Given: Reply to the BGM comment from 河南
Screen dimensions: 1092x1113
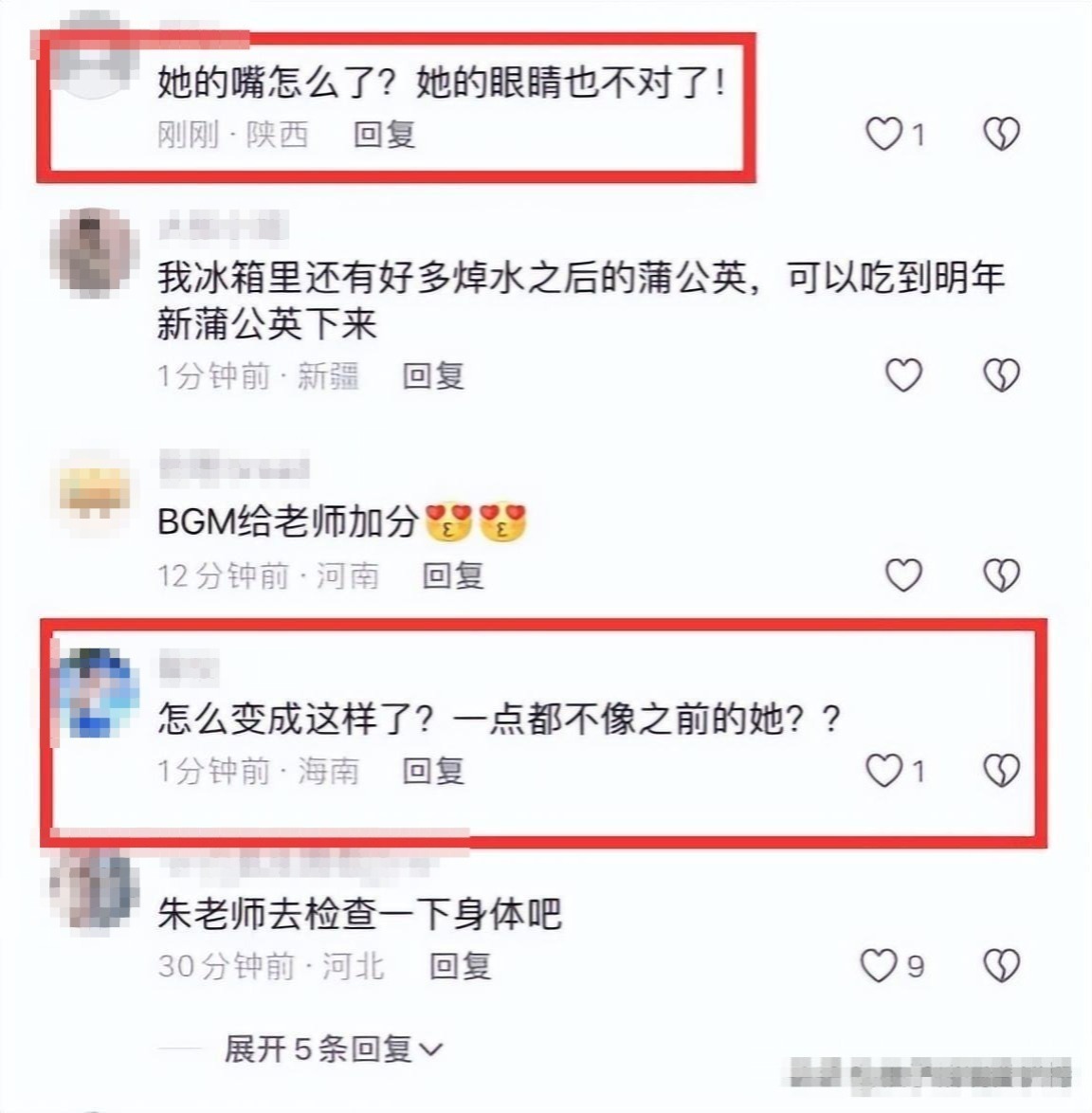Looking at the screenshot, I should pyautogui.click(x=453, y=575).
